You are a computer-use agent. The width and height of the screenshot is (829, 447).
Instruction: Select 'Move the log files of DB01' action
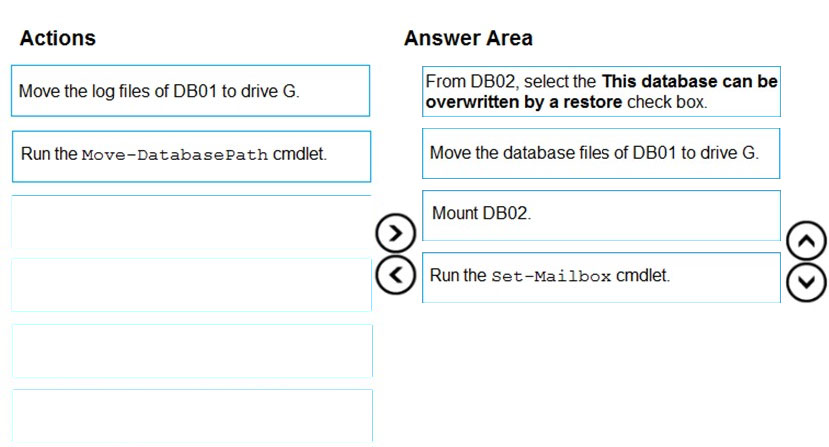(x=190, y=91)
